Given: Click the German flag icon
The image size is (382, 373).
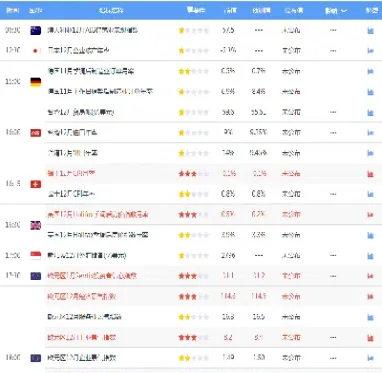Looking at the screenshot, I should click(36, 82).
